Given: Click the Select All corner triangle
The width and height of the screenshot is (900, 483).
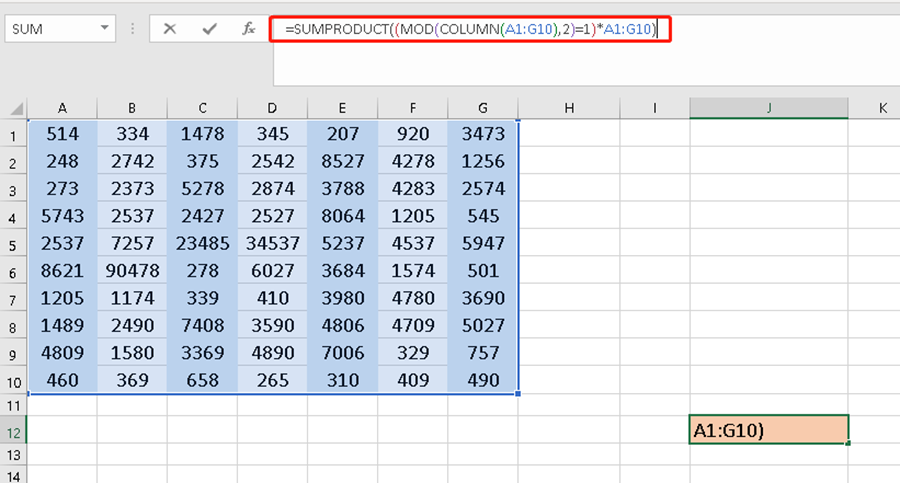Looking at the screenshot, I should [x=17, y=109].
